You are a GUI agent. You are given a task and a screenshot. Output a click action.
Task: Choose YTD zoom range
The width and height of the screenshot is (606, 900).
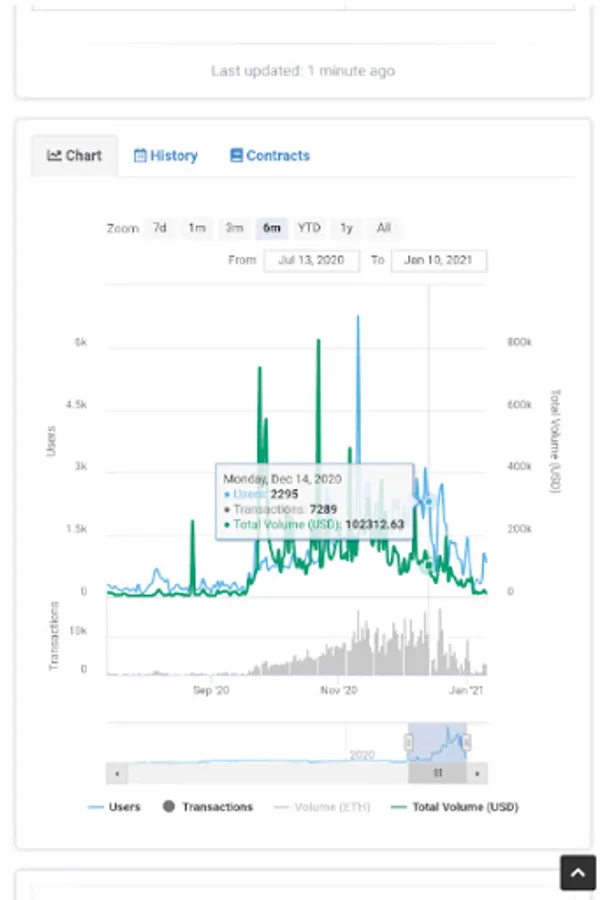point(309,228)
